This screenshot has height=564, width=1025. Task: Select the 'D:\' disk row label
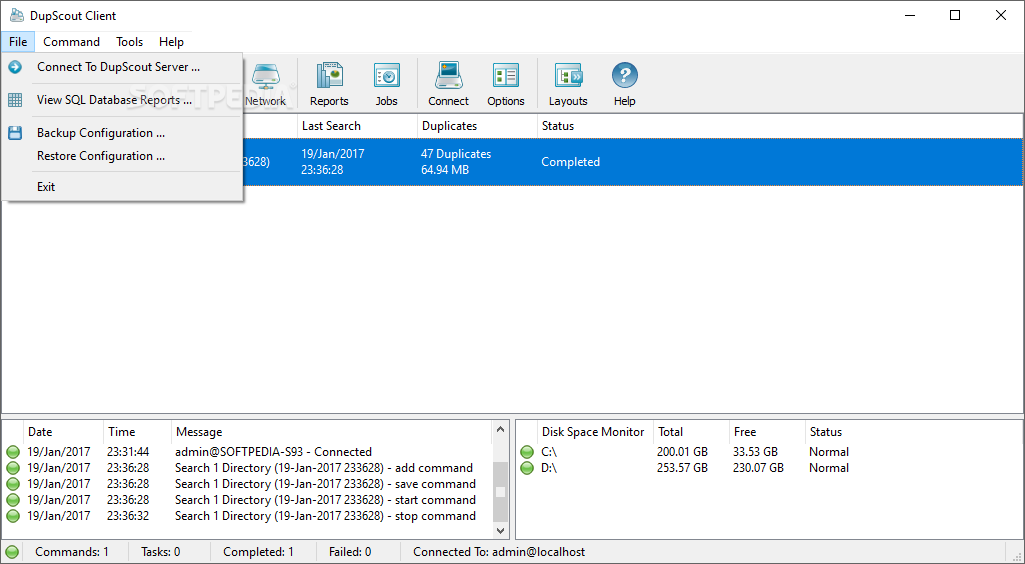tap(551, 468)
